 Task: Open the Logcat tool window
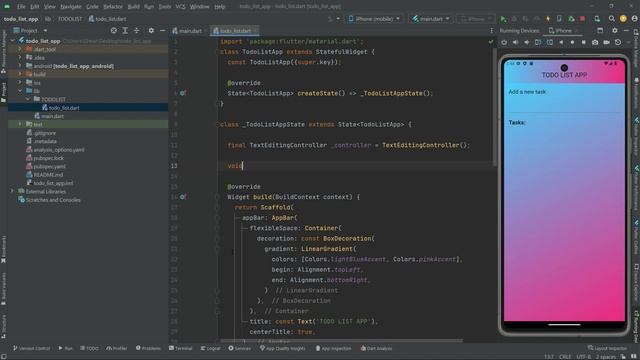point(211,348)
